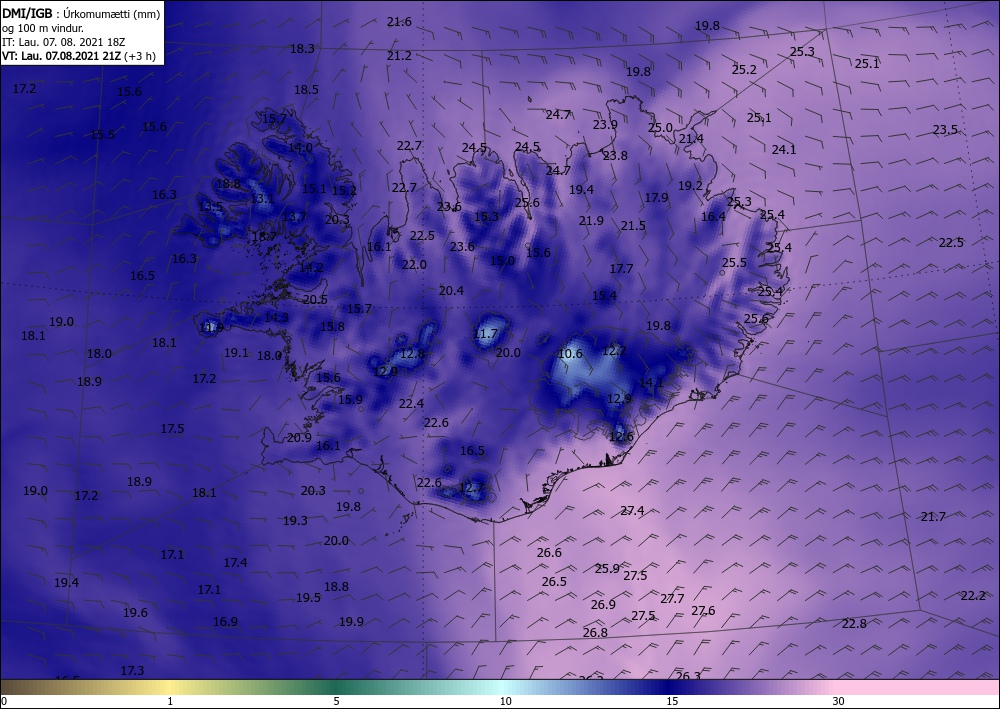Click the '19.3' value south of Reykjanes
This screenshot has width=1000, height=709.
point(295,520)
